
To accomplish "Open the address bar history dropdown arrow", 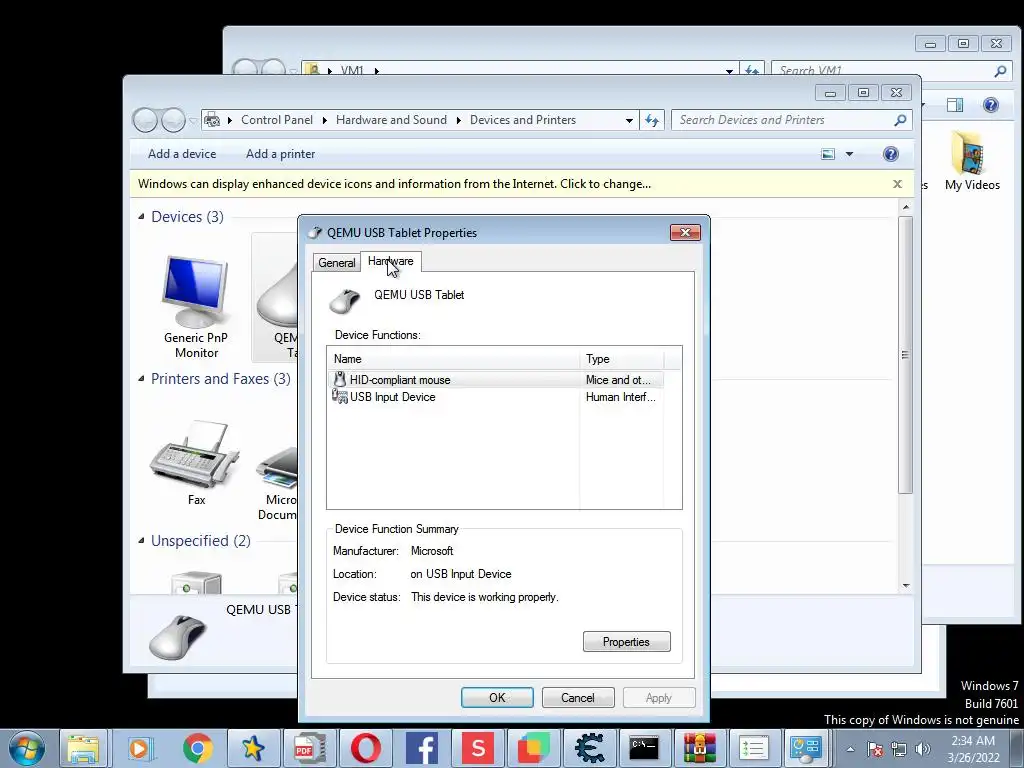I will [629, 120].
